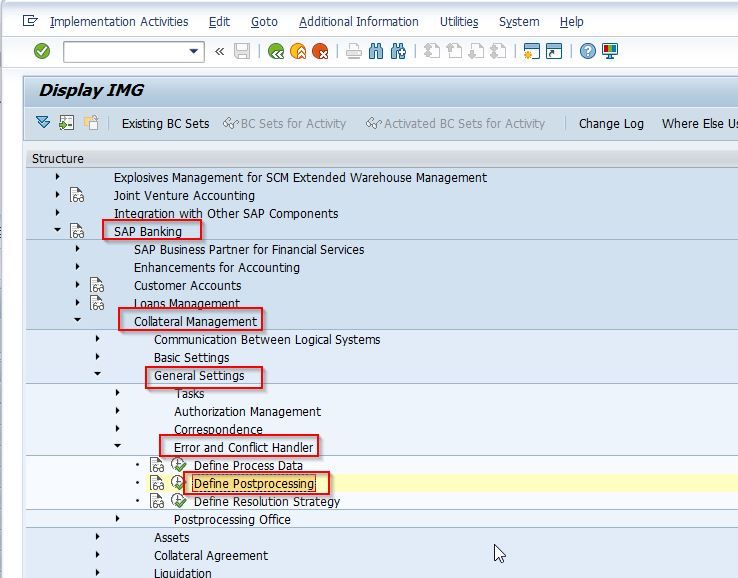
Task: Expand the Customer Accounts node
Action: coord(78,284)
